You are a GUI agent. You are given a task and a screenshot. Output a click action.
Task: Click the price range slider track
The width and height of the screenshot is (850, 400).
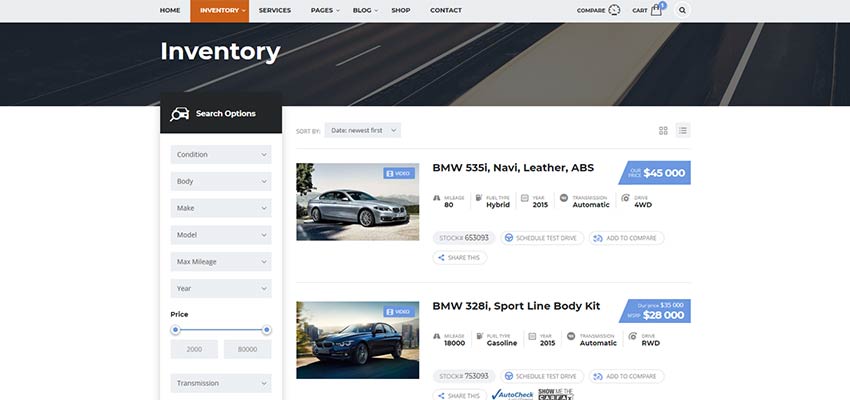click(221, 330)
